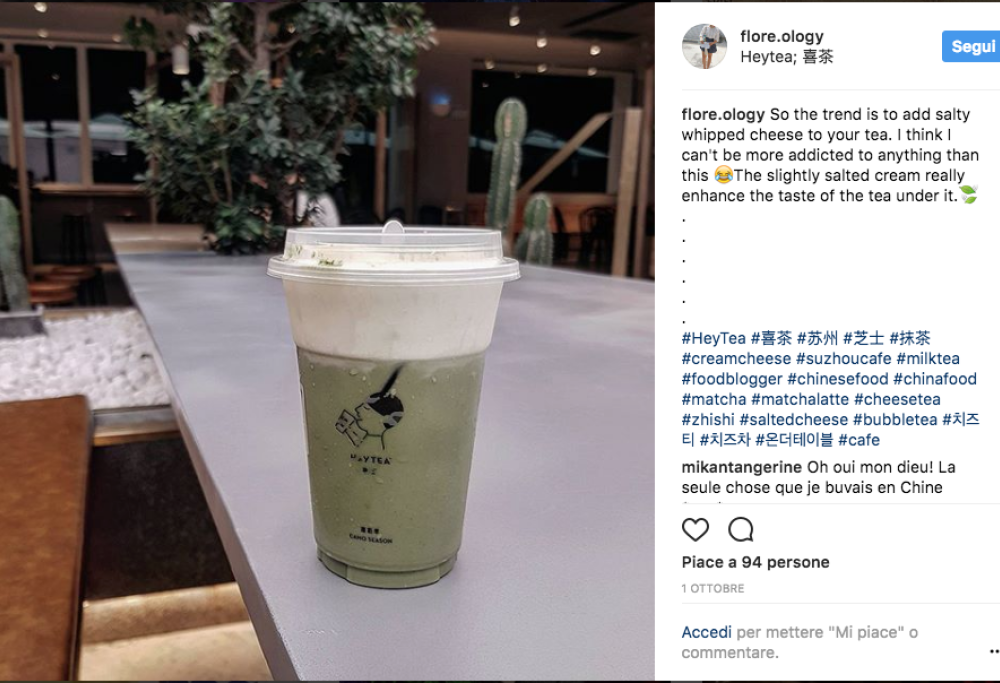Select the #cheesetea hashtag
This screenshot has width=1000, height=683.
897,399
